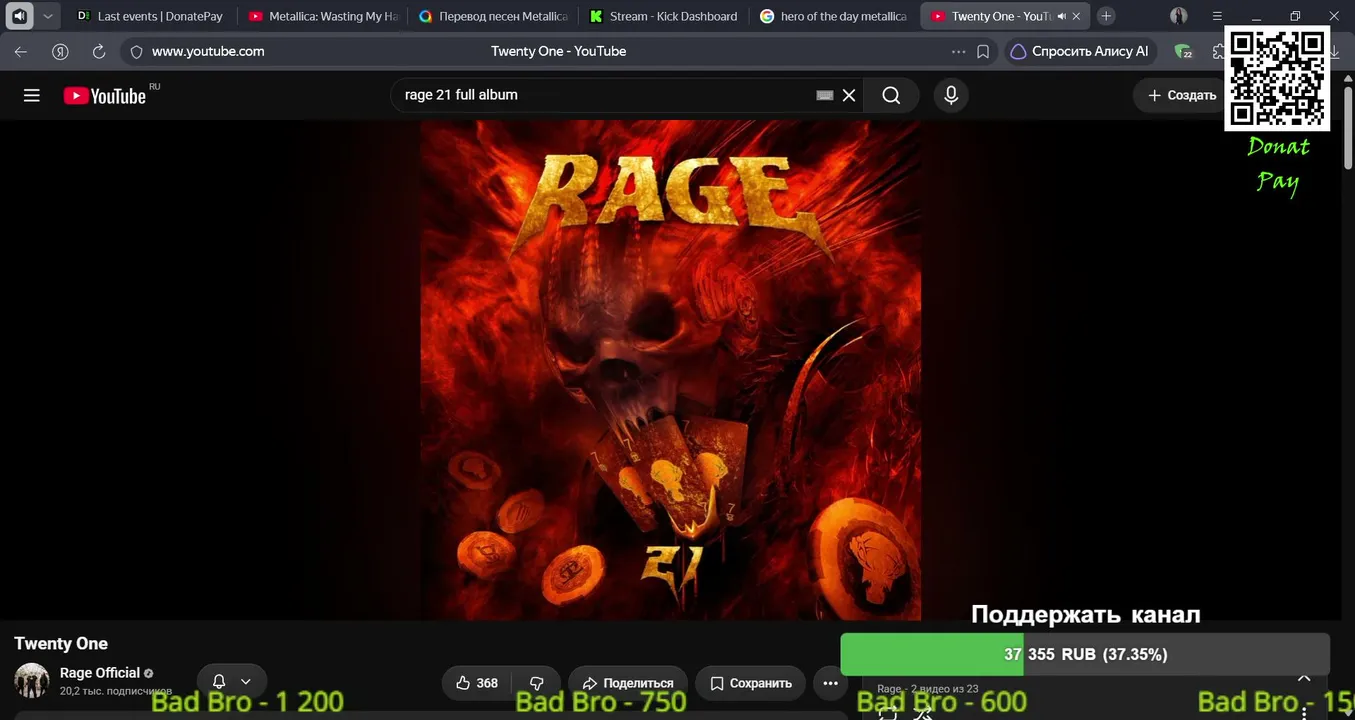This screenshot has height=720, width=1355.
Task: Collapse the Rage playlist panel
Action: [x=1304, y=678]
